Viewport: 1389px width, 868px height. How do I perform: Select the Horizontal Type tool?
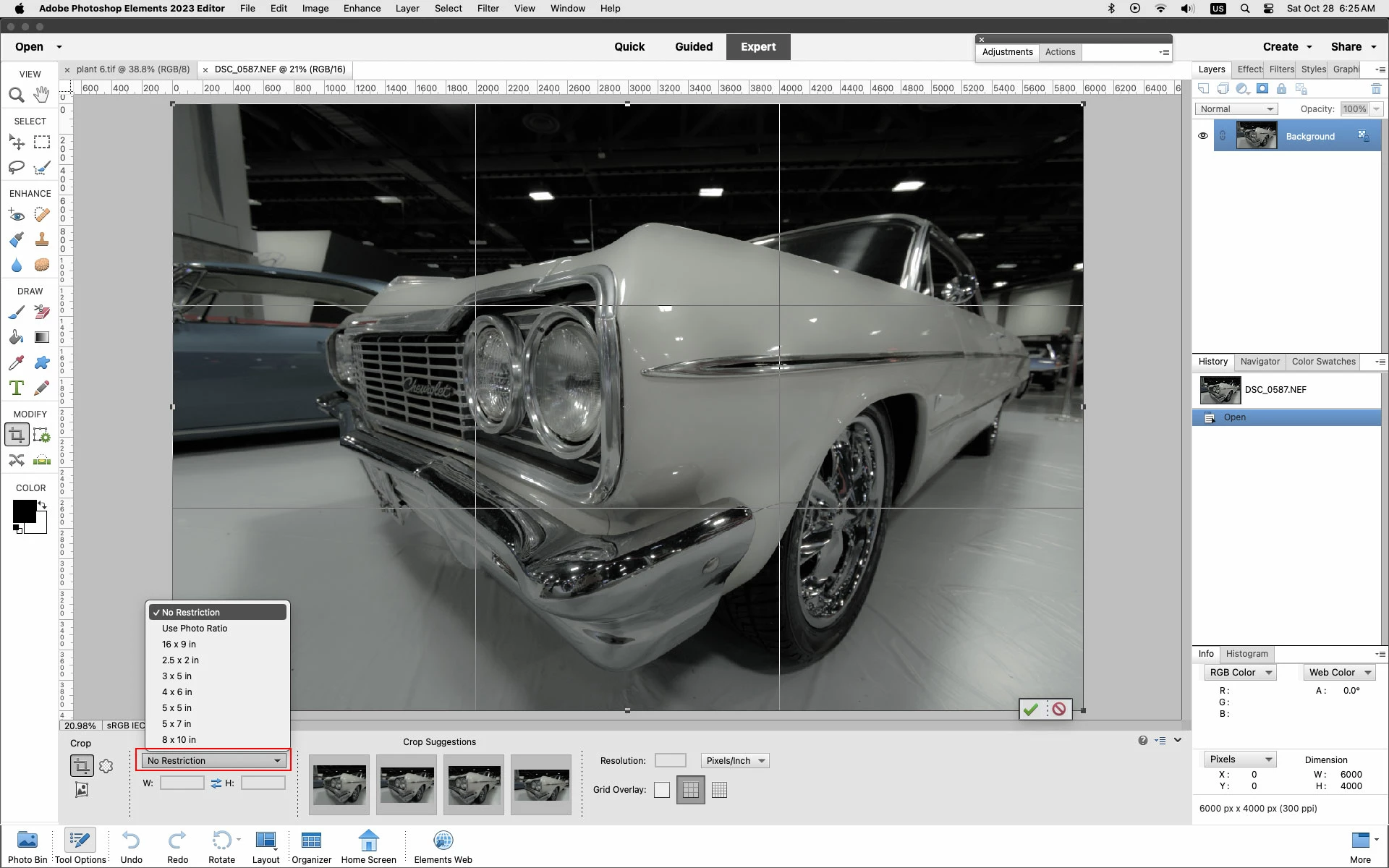pyautogui.click(x=16, y=388)
